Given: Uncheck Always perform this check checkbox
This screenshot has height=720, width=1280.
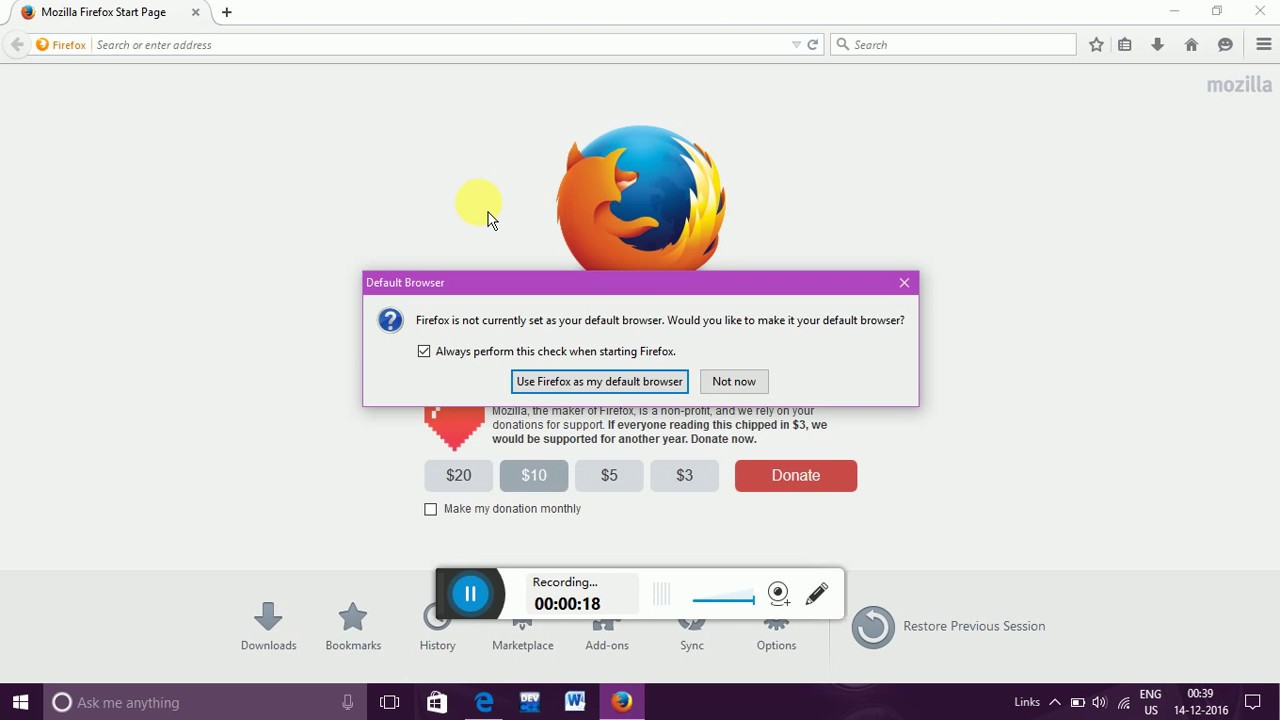Looking at the screenshot, I should pos(424,351).
